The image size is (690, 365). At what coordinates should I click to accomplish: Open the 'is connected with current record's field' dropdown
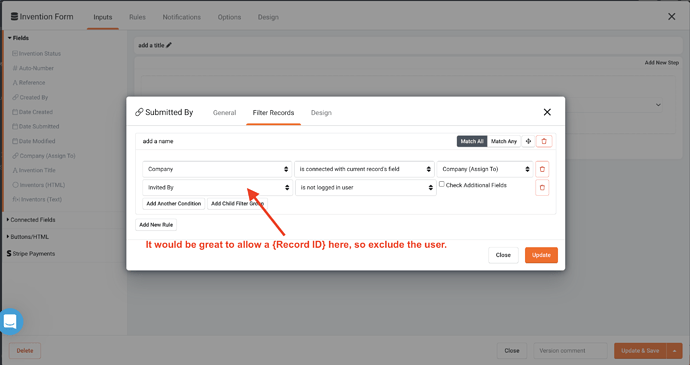tap(364, 169)
